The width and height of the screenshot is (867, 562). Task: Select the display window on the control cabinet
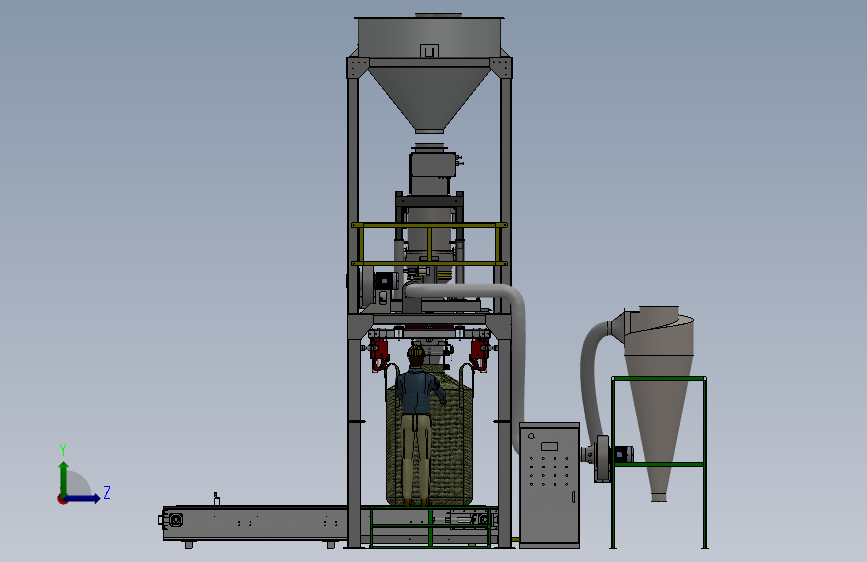tap(549, 446)
